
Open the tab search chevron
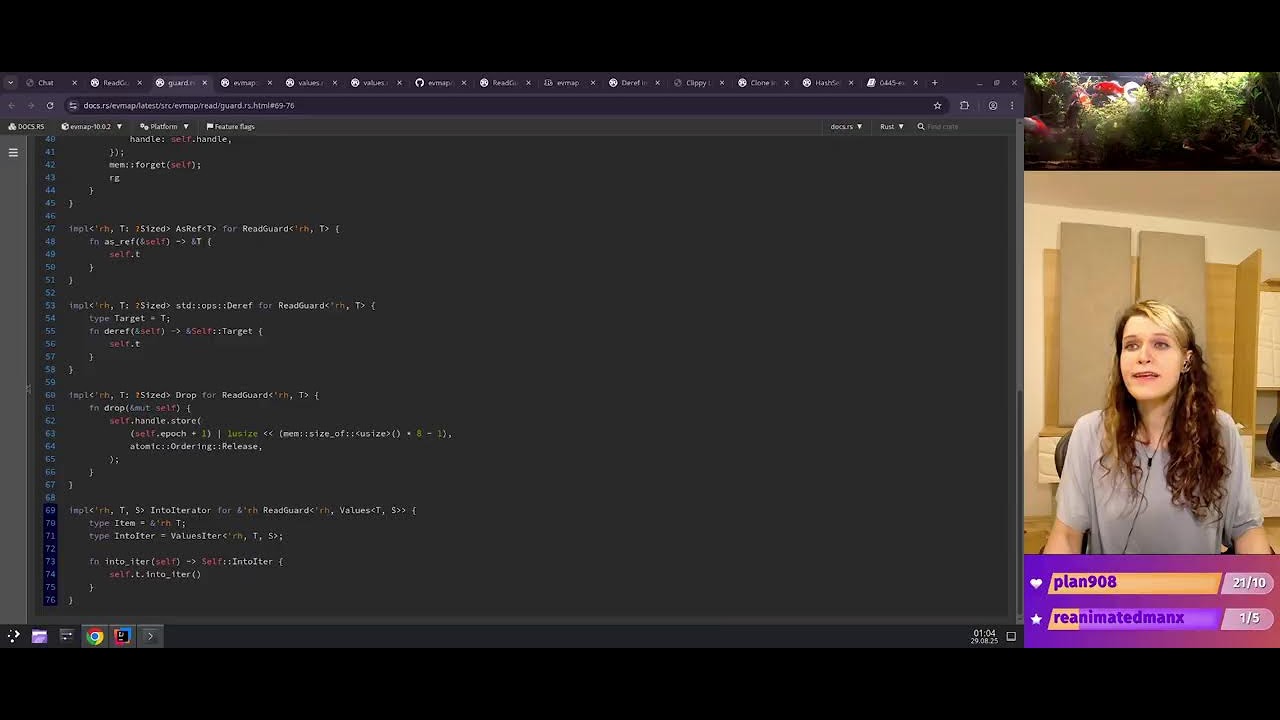pyautogui.click(x=10, y=83)
